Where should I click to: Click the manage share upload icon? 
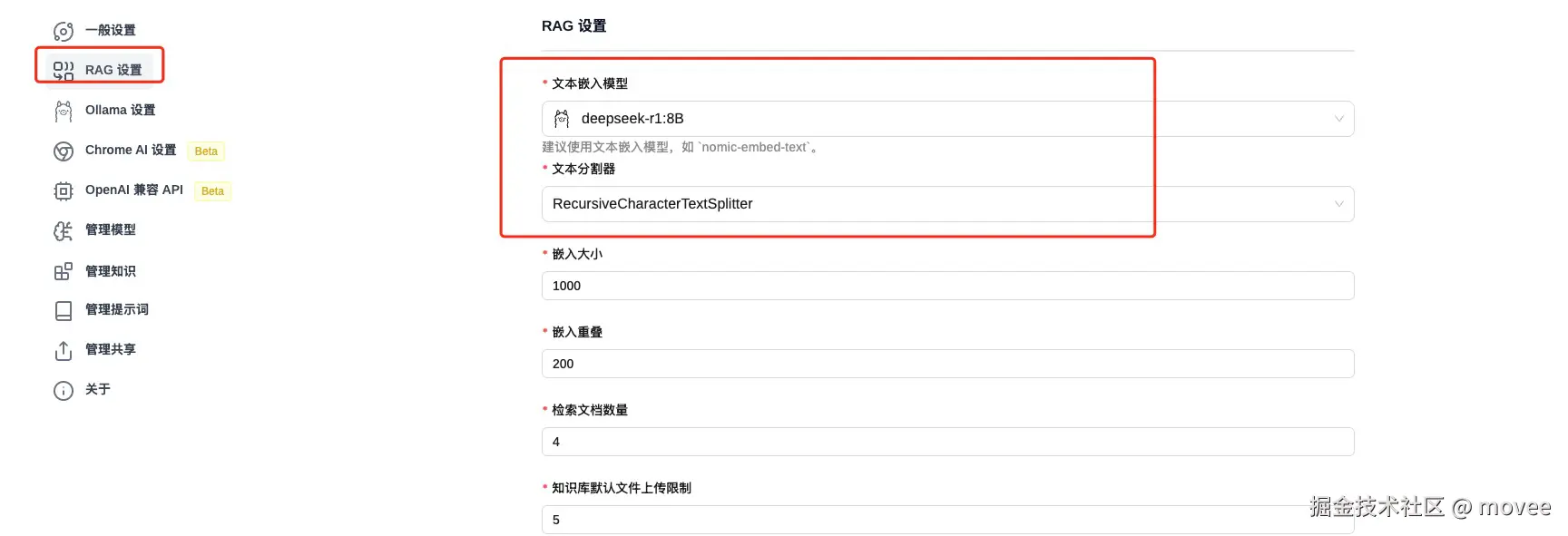point(64,351)
